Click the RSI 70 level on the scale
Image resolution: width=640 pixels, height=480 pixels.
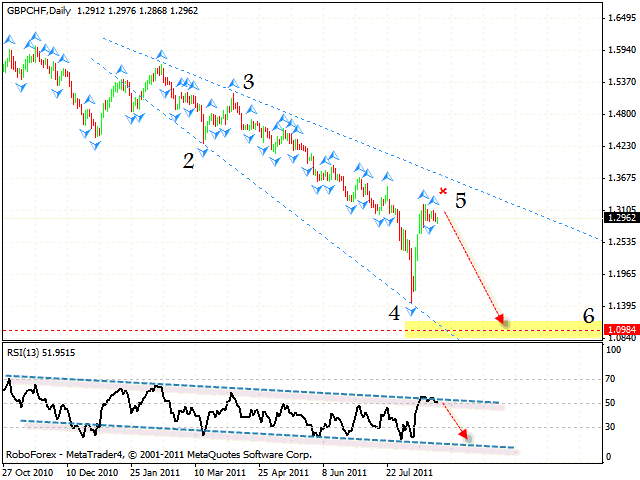(x=612, y=380)
